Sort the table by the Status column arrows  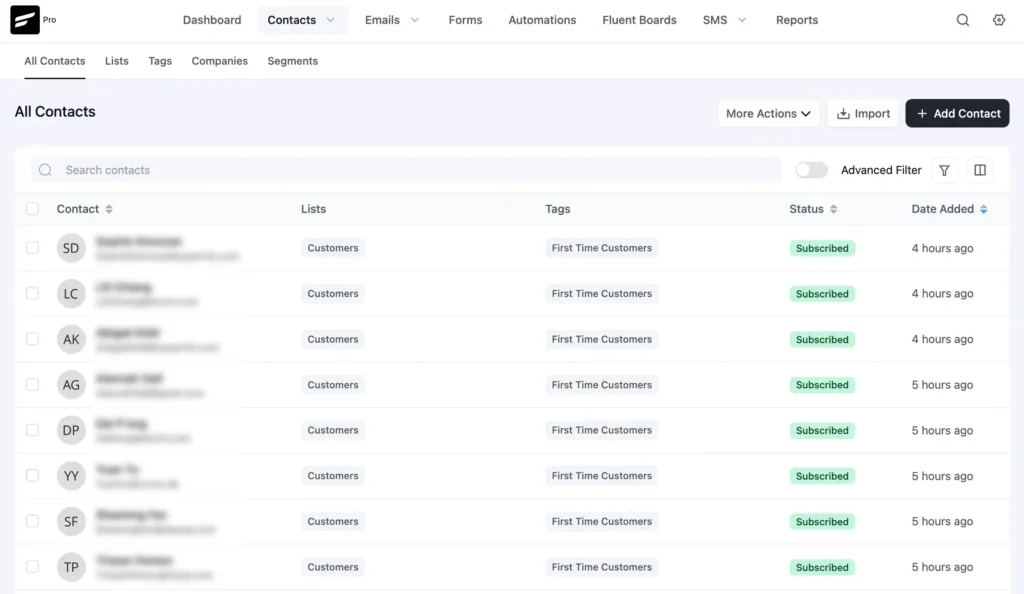click(832, 209)
